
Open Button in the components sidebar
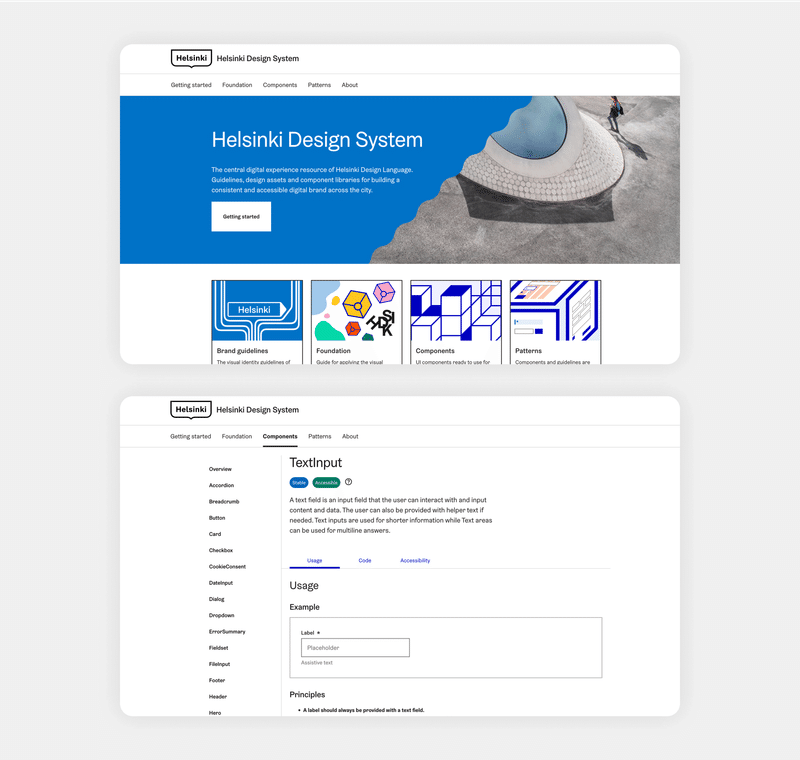click(217, 518)
